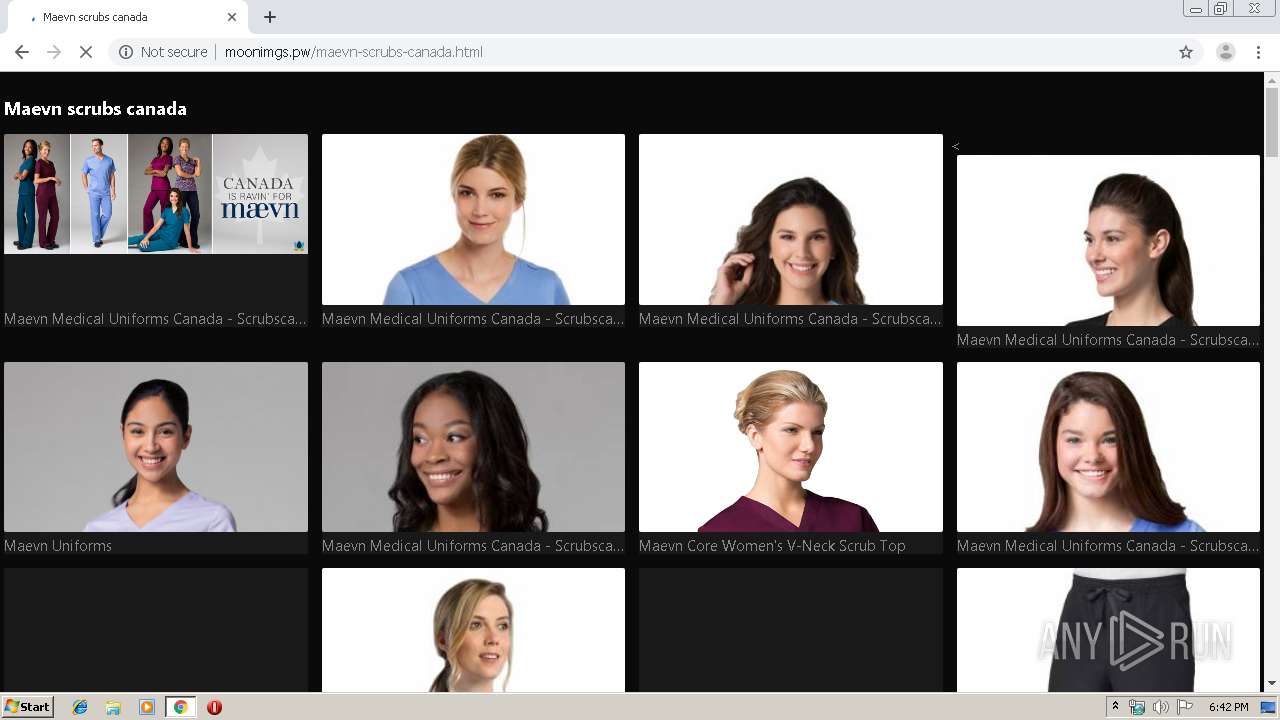The height and width of the screenshot is (720, 1280).
Task: Open the dark-haired woman touching her hair image
Action: (791, 219)
